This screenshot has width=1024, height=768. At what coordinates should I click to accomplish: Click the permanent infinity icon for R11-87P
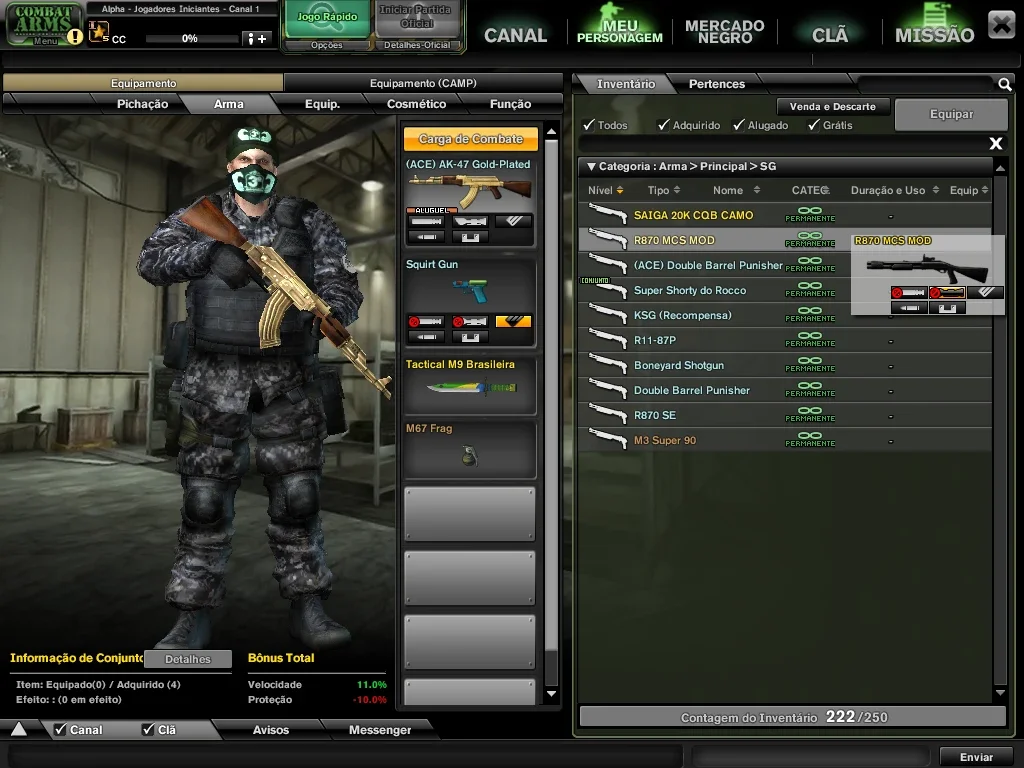click(810, 339)
